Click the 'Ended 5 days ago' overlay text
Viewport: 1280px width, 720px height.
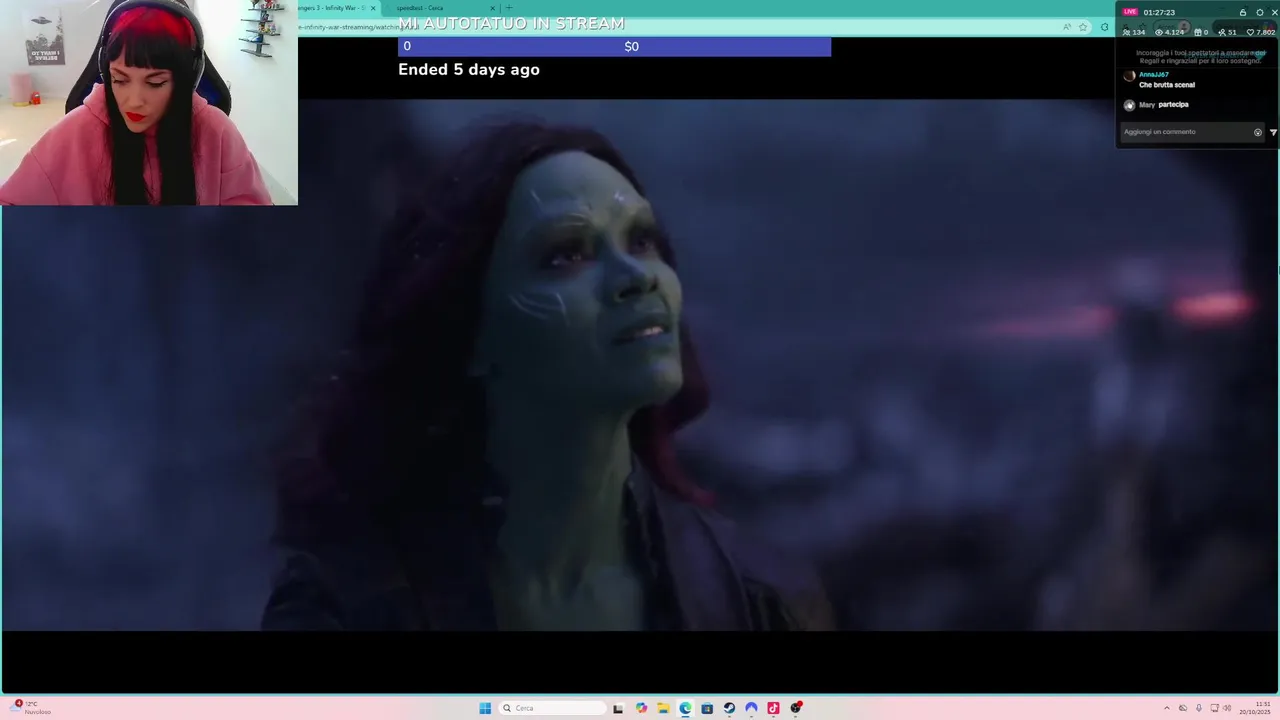click(469, 69)
